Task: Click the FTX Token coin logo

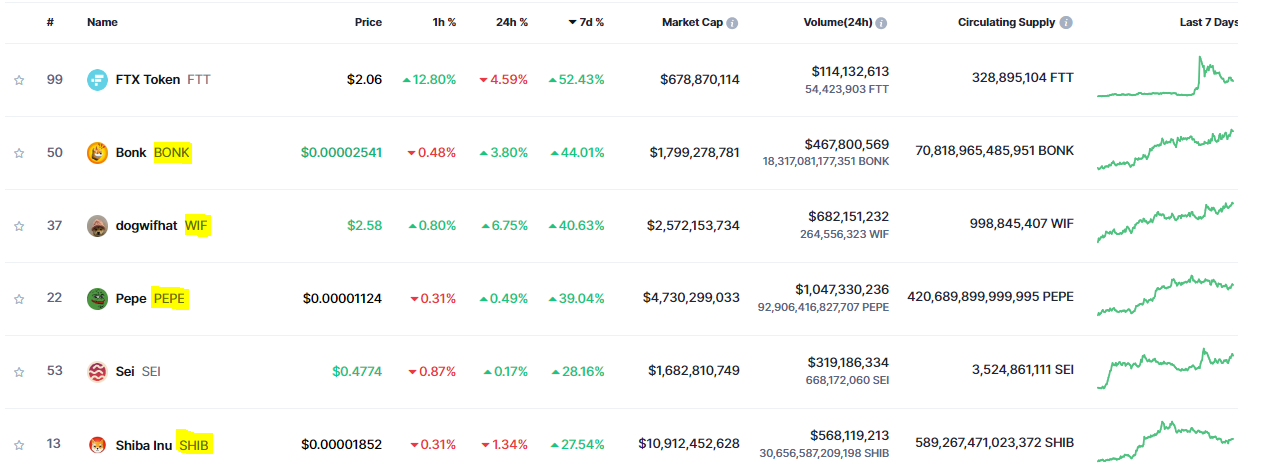Action: [x=97, y=80]
